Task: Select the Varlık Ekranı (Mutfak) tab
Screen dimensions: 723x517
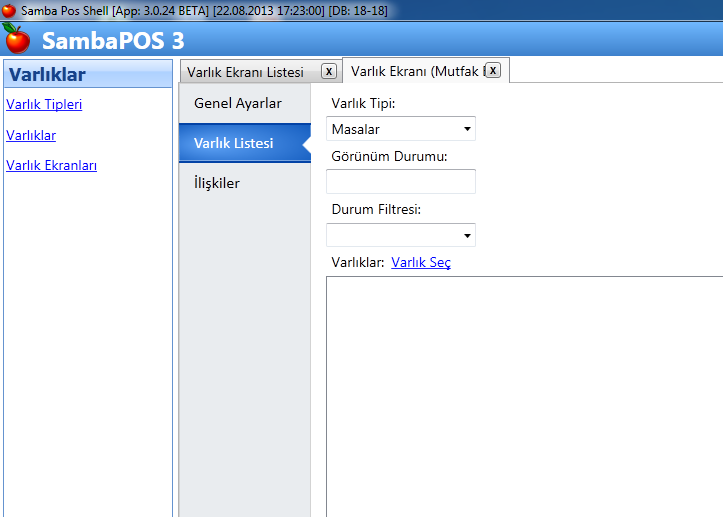Action: point(414,71)
